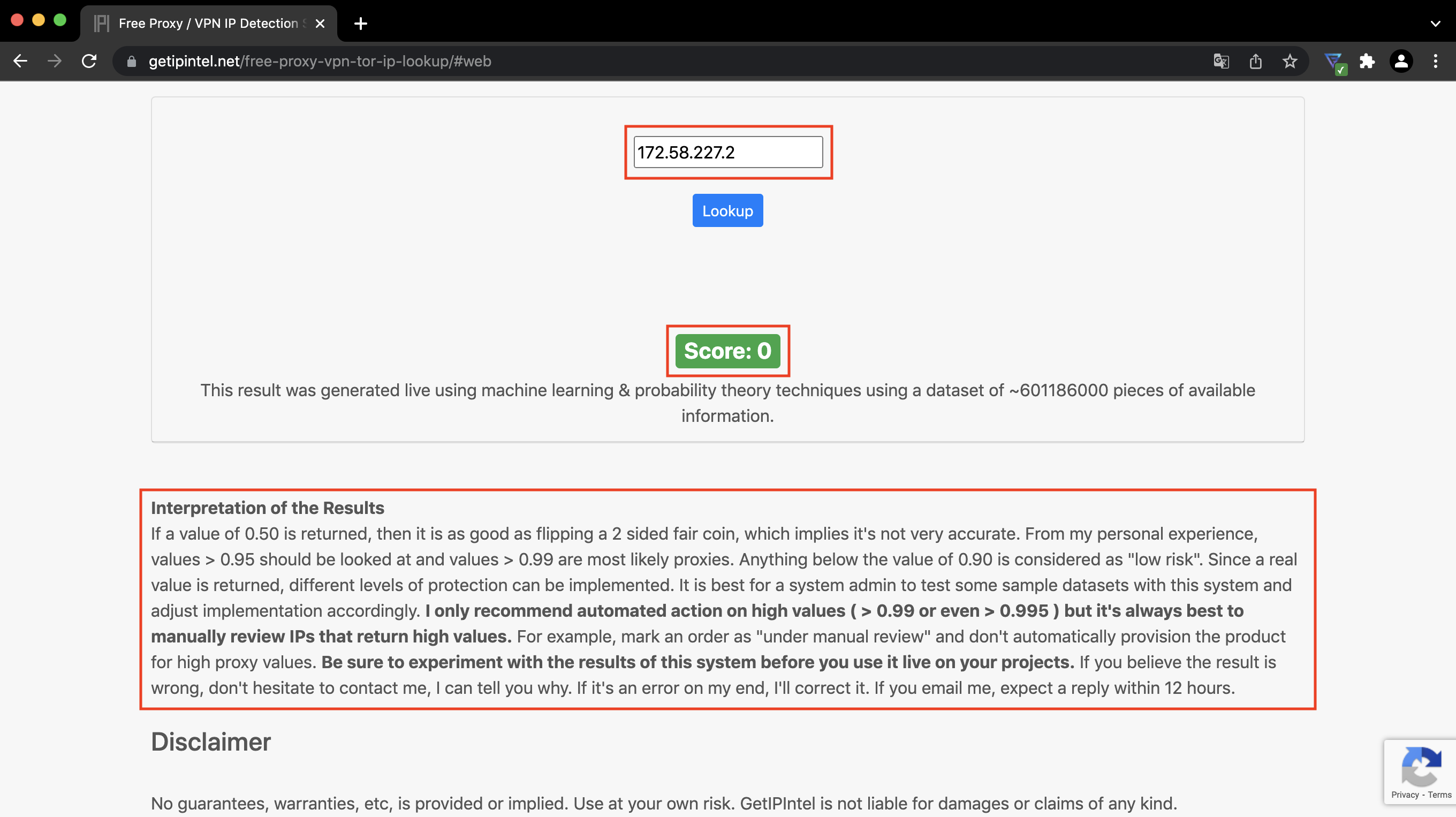Expand the tab search chevron
1456x817 pixels.
(1435, 24)
